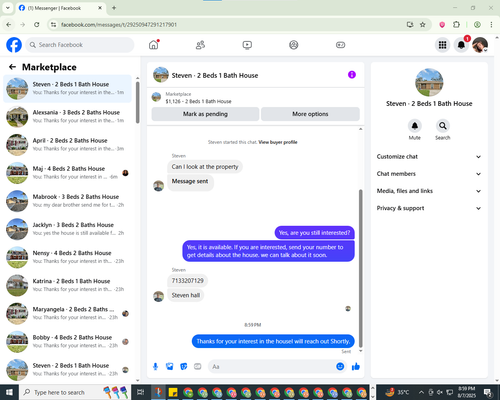Attach a file photo icon
The height and width of the screenshot is (400, 500).
click(x=170, y=367)
